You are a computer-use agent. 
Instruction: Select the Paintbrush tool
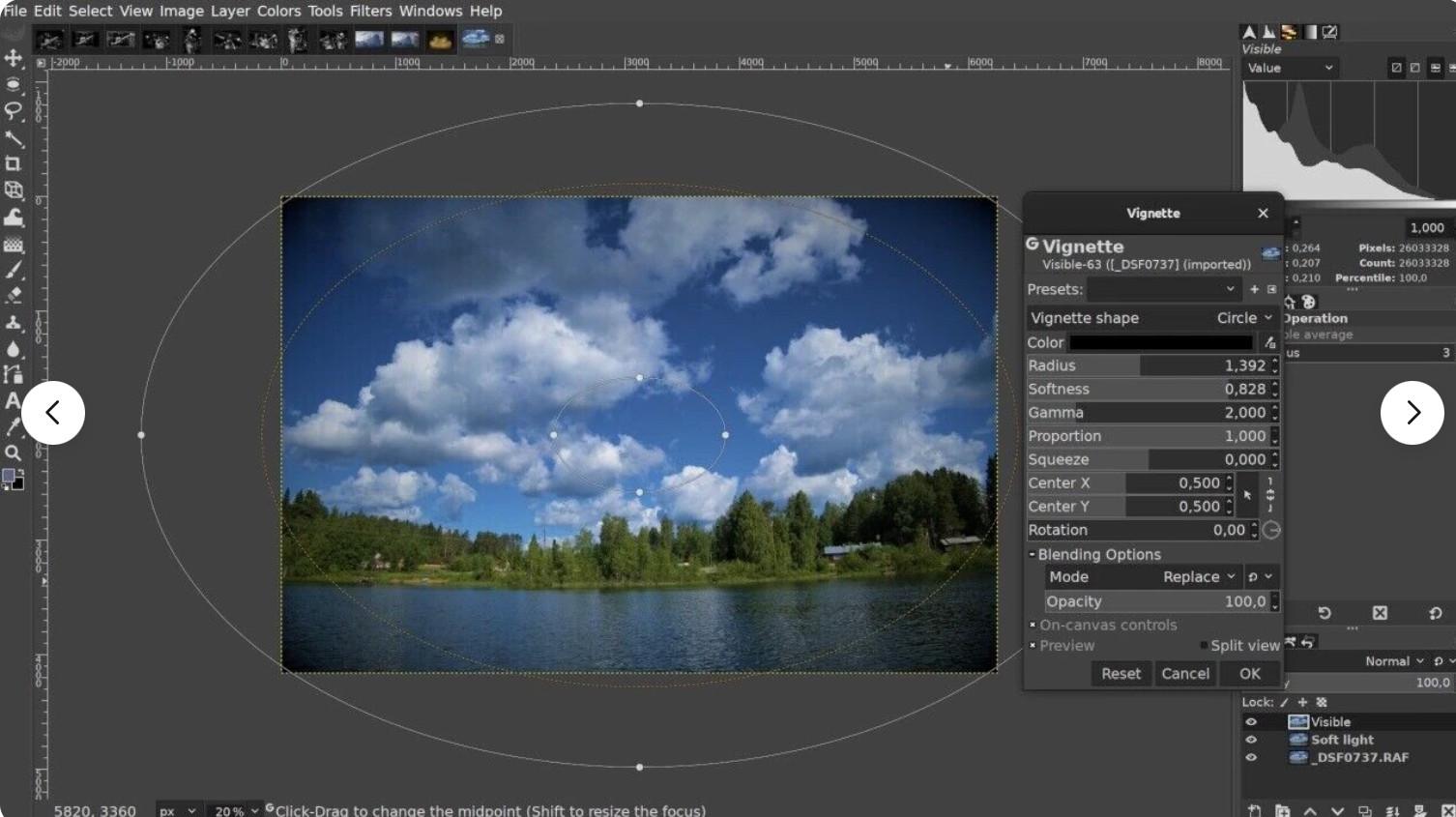click(x=14, y=270)
